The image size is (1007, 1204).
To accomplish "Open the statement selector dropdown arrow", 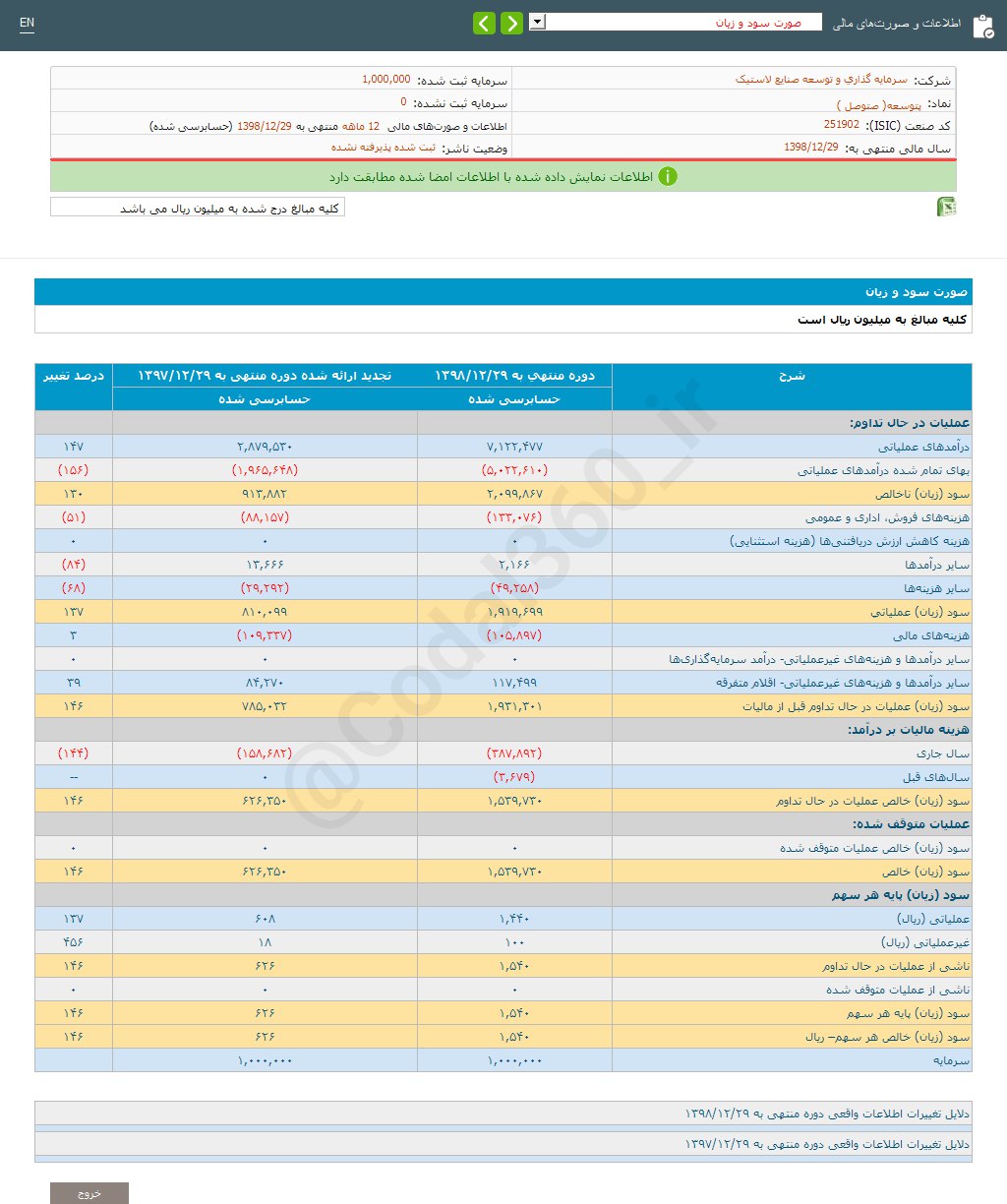I will [x=536, y=21].
